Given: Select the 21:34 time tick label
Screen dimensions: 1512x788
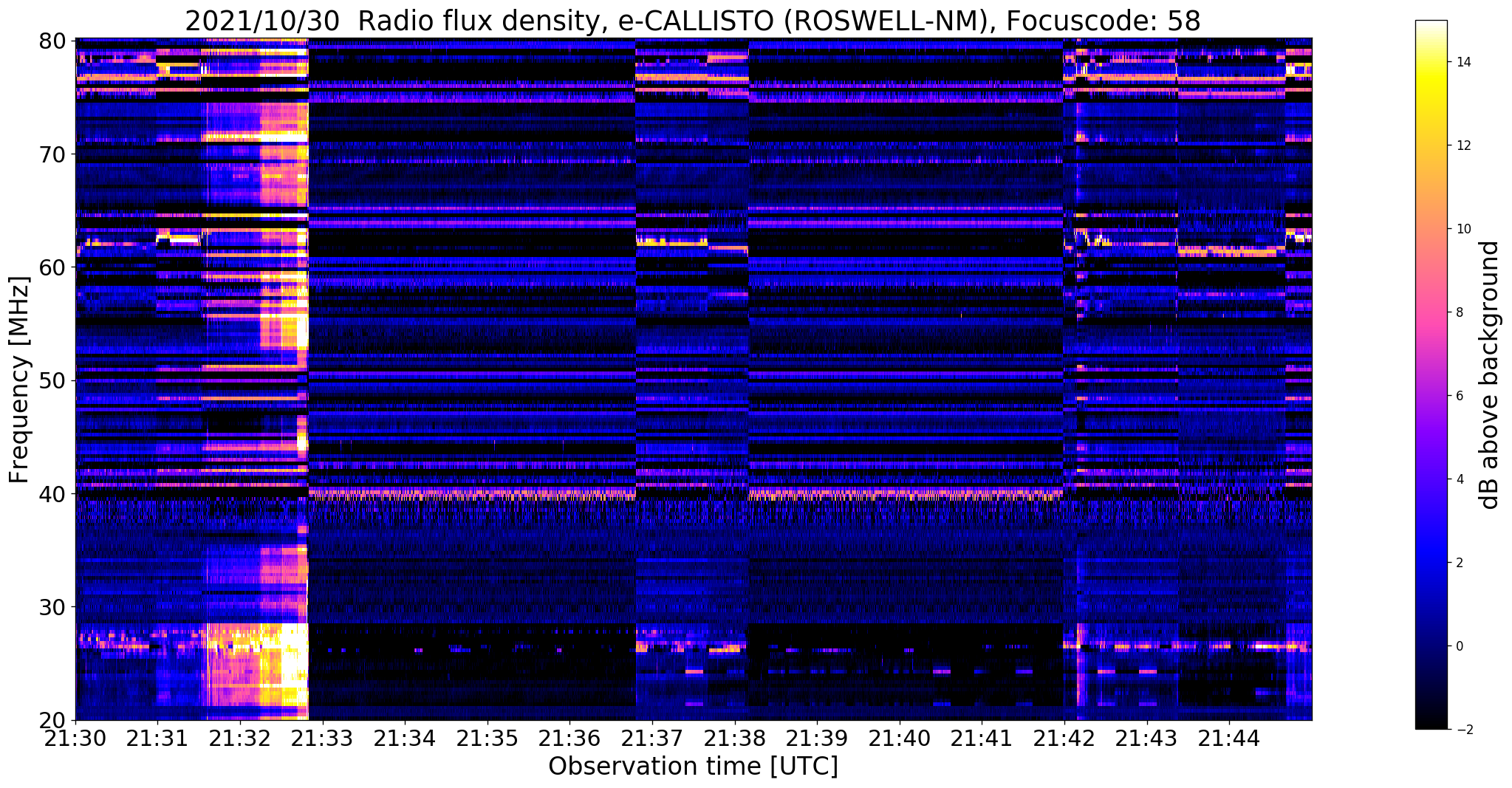Looking at the screenshot, I should 404,737.
